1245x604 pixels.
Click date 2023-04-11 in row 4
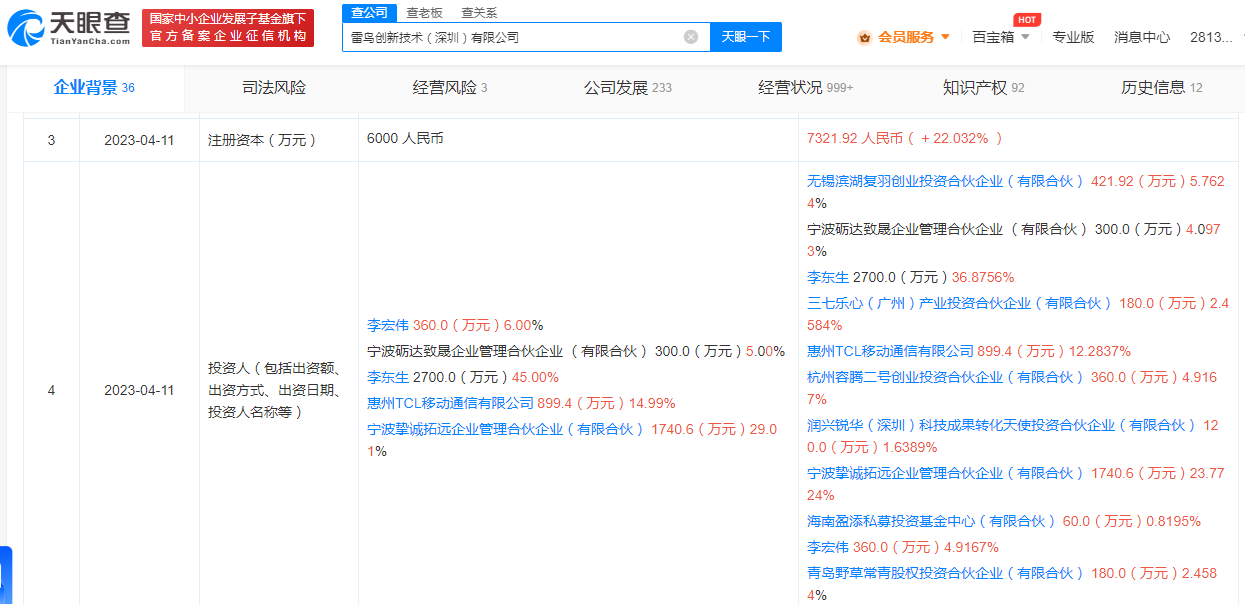click(x=139, y=390)
